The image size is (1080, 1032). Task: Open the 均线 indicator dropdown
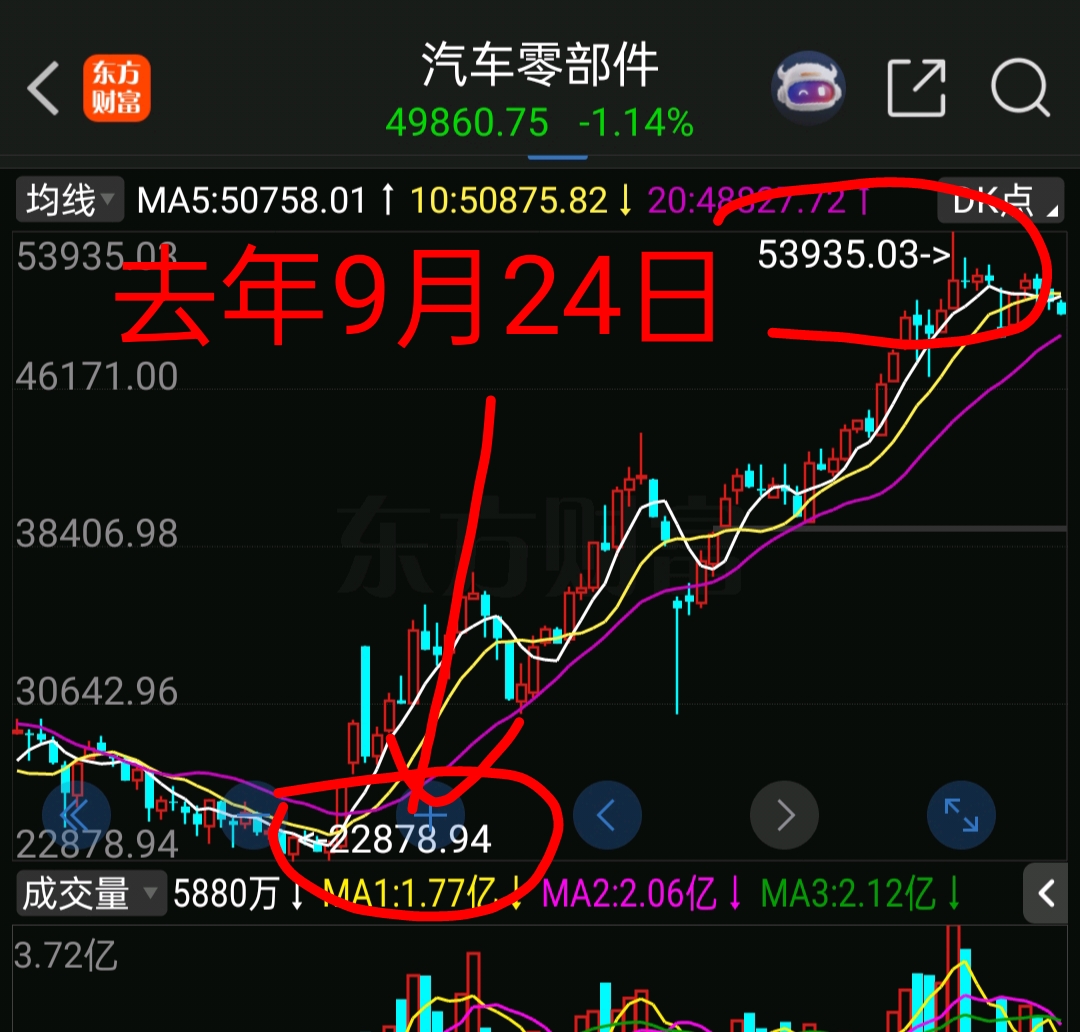tap(70, 200)
